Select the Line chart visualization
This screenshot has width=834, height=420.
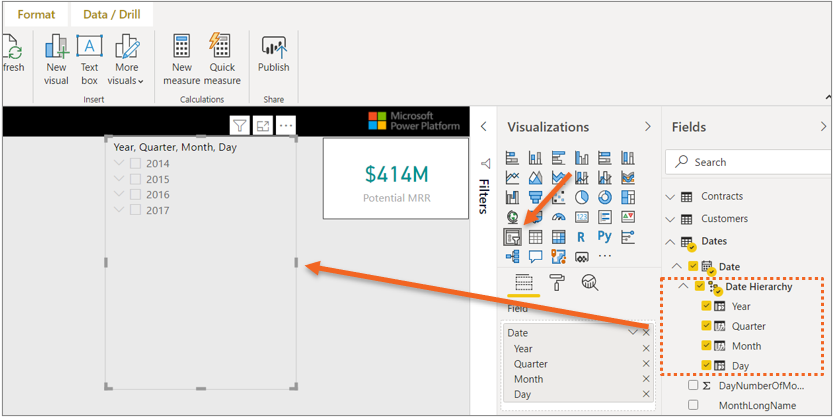pos(512,178)
